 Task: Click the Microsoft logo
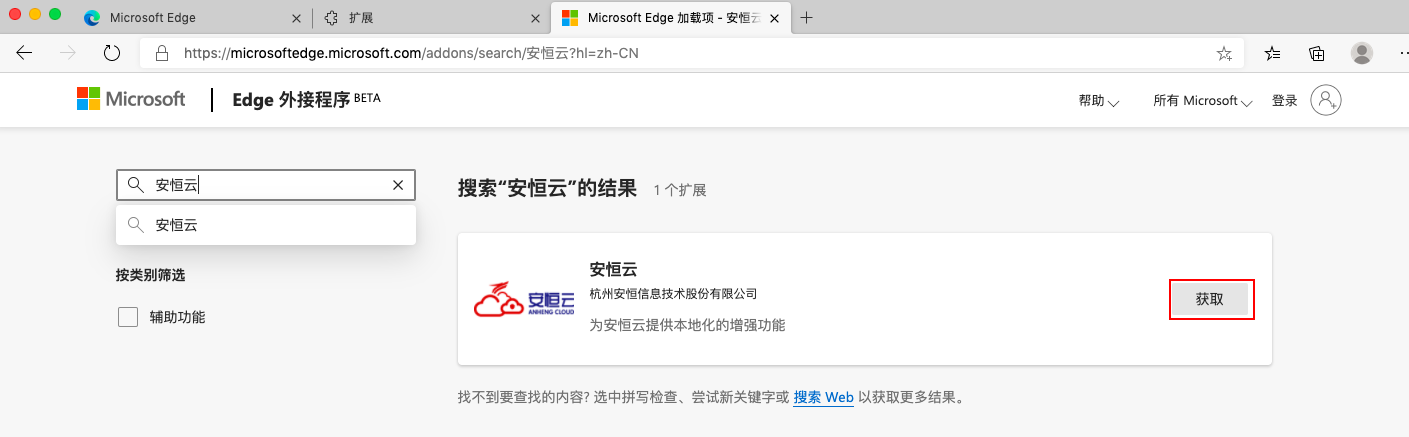(131, 99)
